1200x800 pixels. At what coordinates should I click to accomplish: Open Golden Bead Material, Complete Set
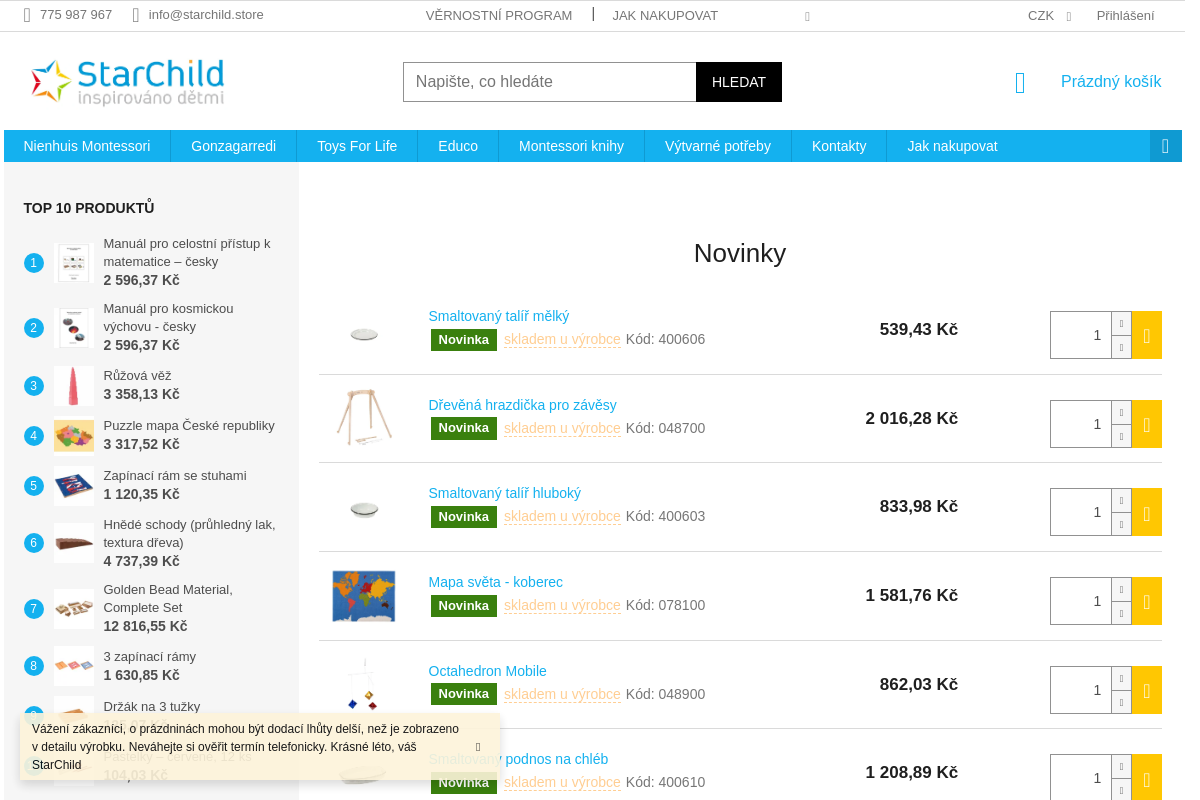168,599
